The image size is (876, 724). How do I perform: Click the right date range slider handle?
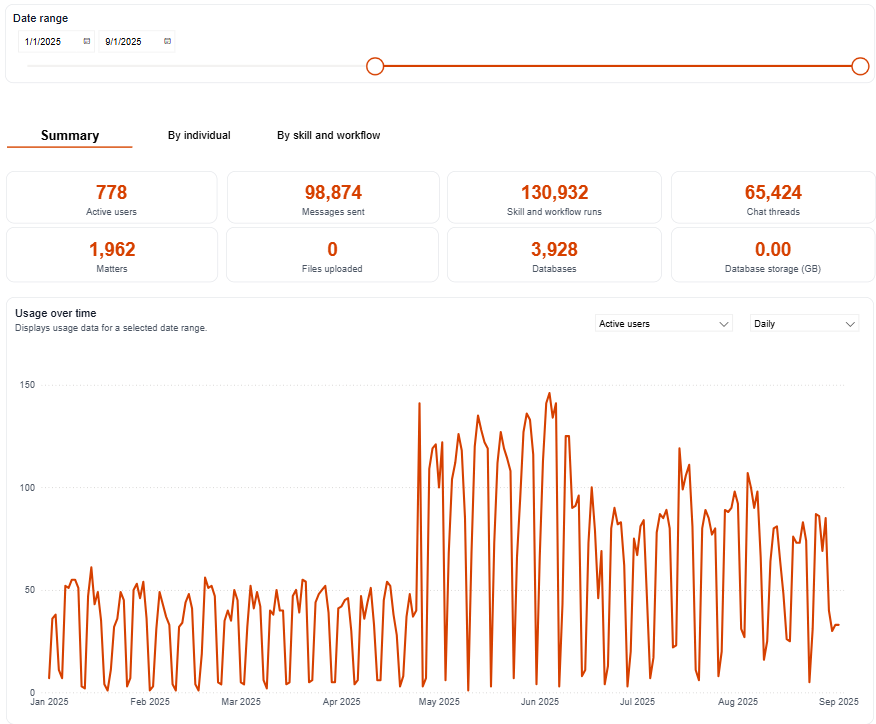pyautogui.click(x=860, y=66)
